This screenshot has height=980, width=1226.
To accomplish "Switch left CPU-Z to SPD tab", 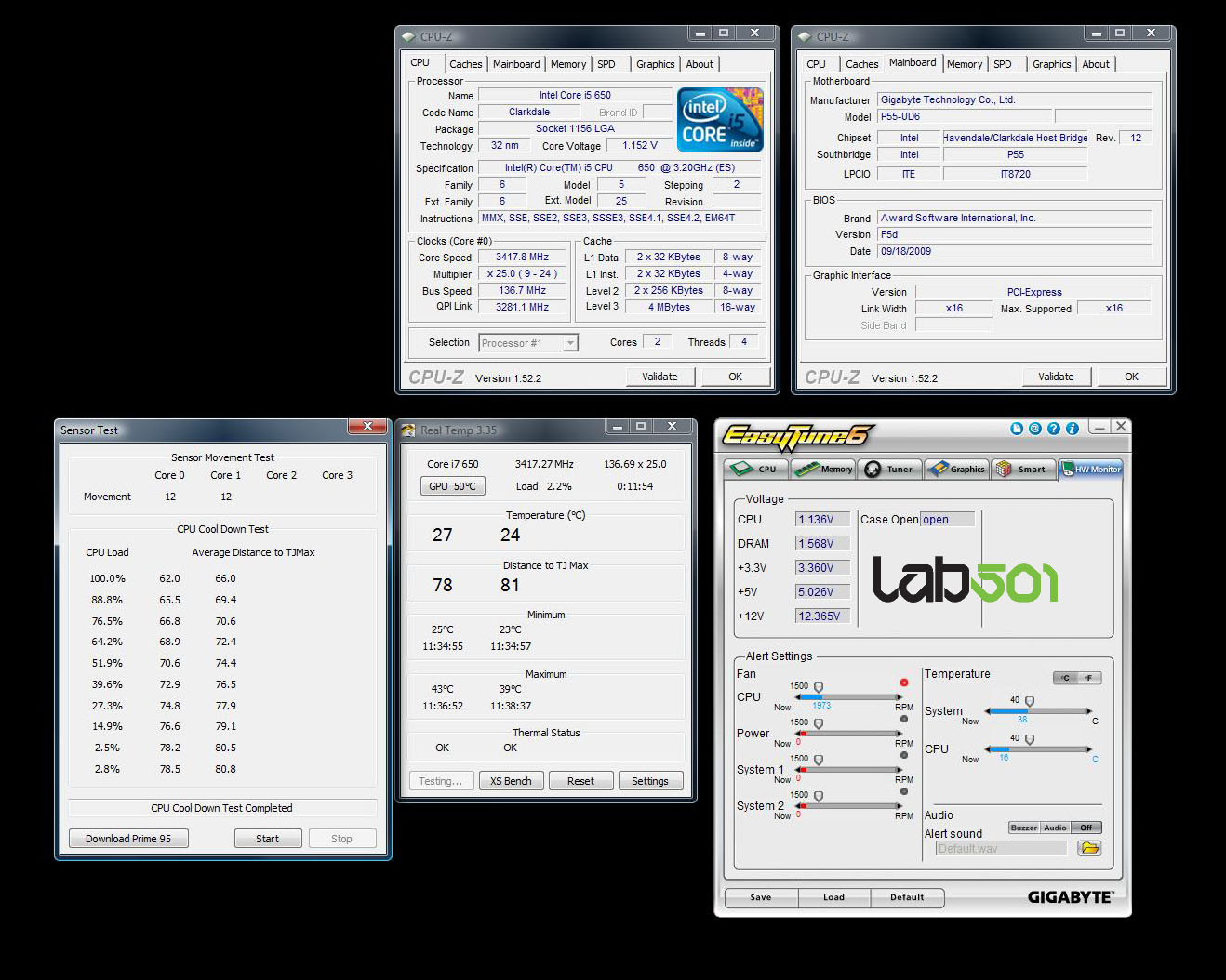I will (x=606, y=64).
